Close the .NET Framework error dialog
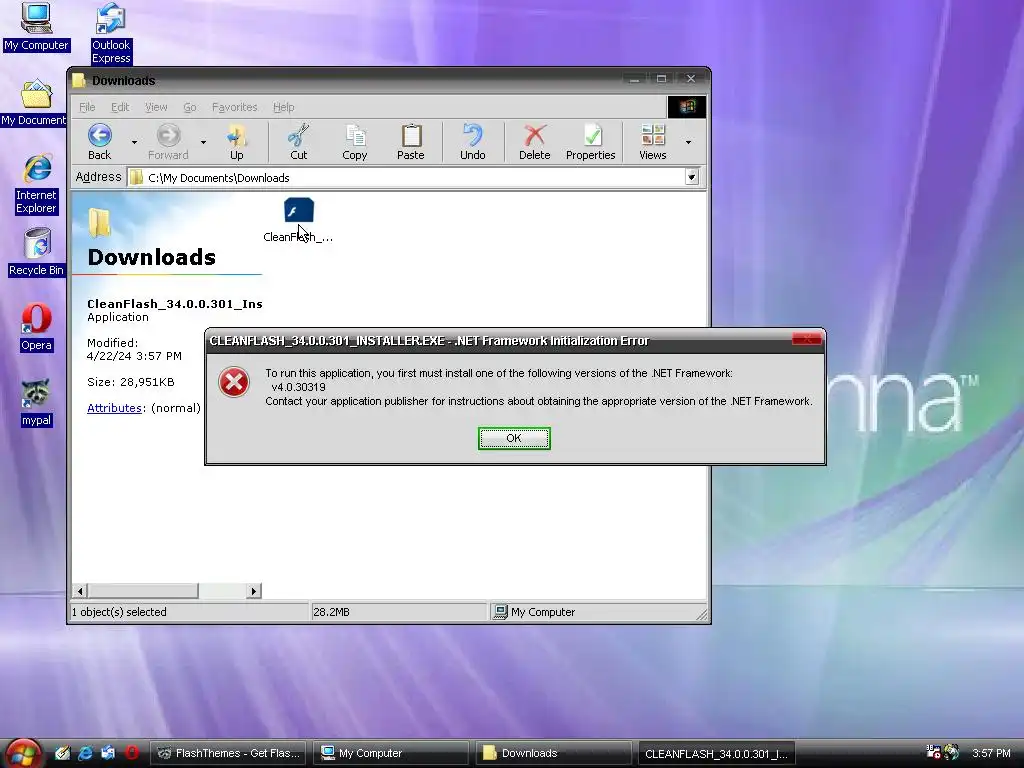The width and height of the screenshot is (1024, 768). 807,338
